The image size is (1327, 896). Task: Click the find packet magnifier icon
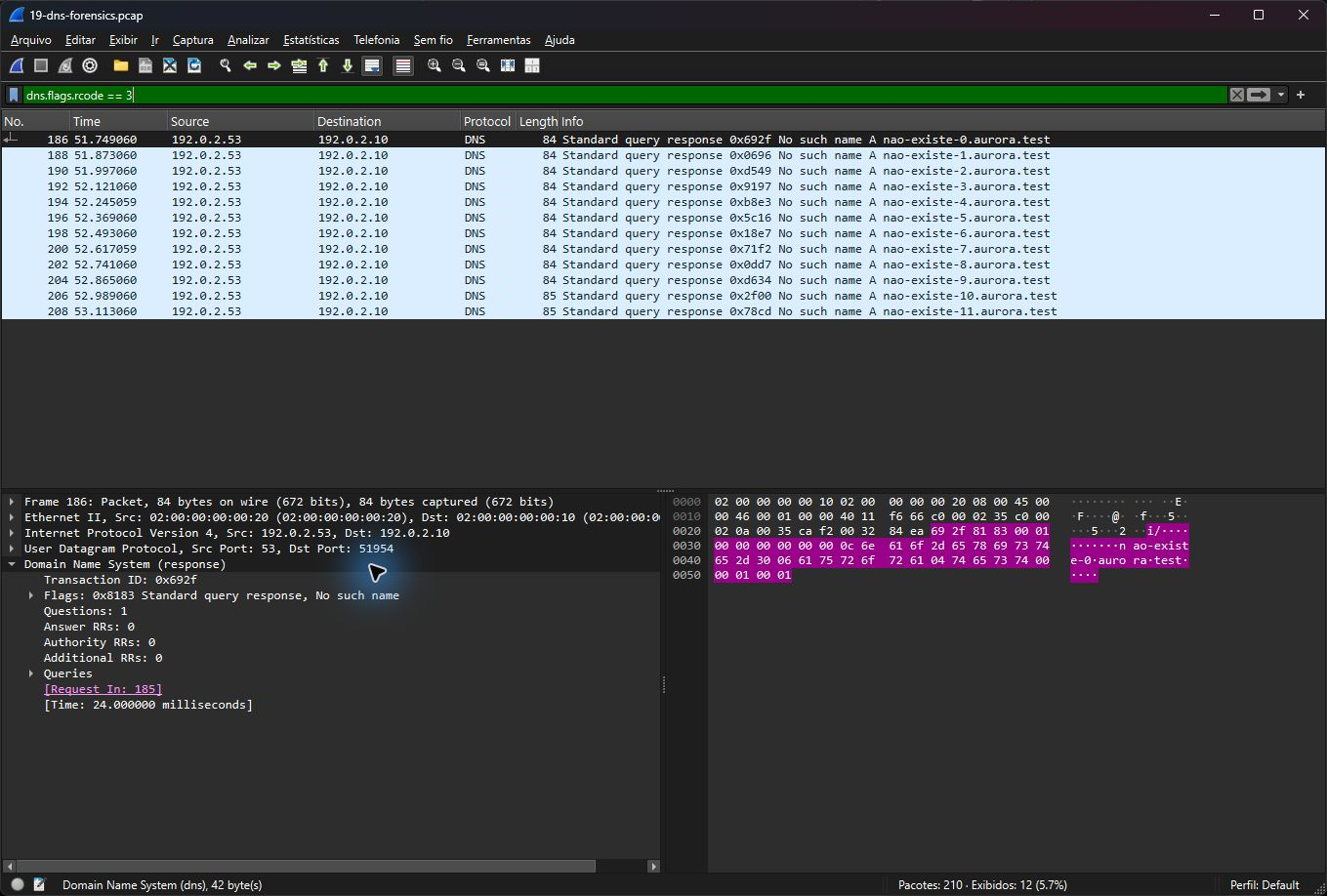226,65
